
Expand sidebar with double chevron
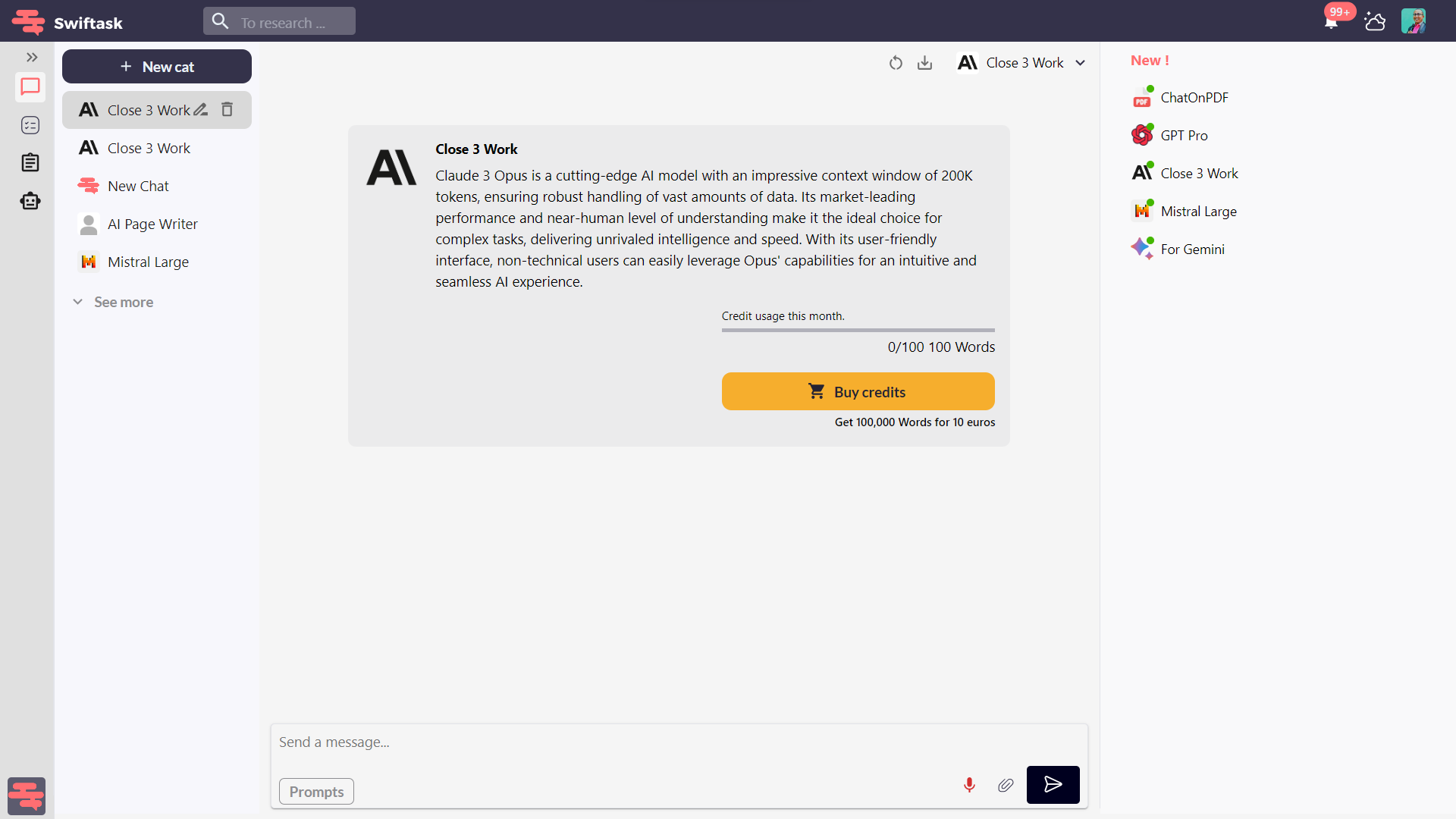pos(32,57)
